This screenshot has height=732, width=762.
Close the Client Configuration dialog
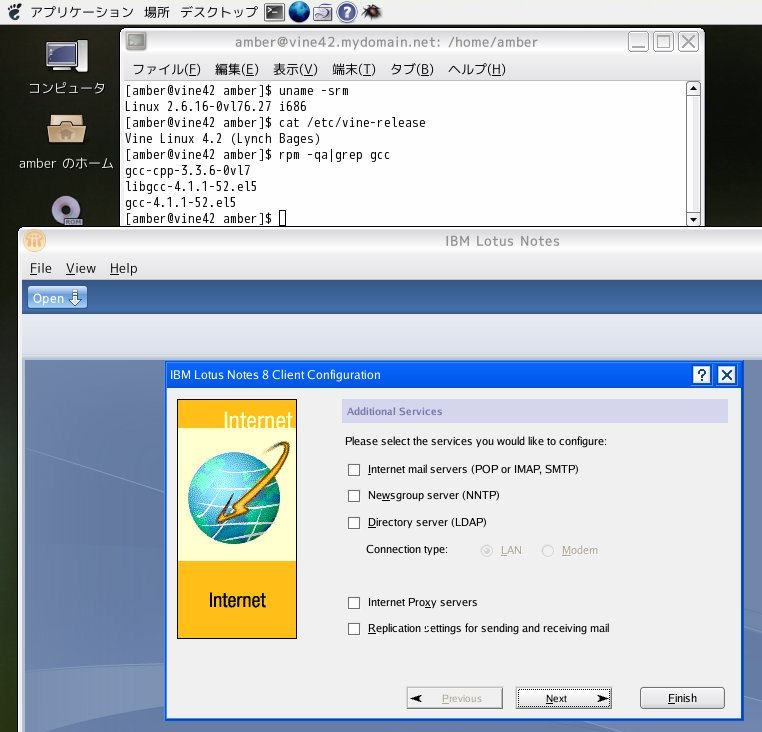click(x=727, y=375)
